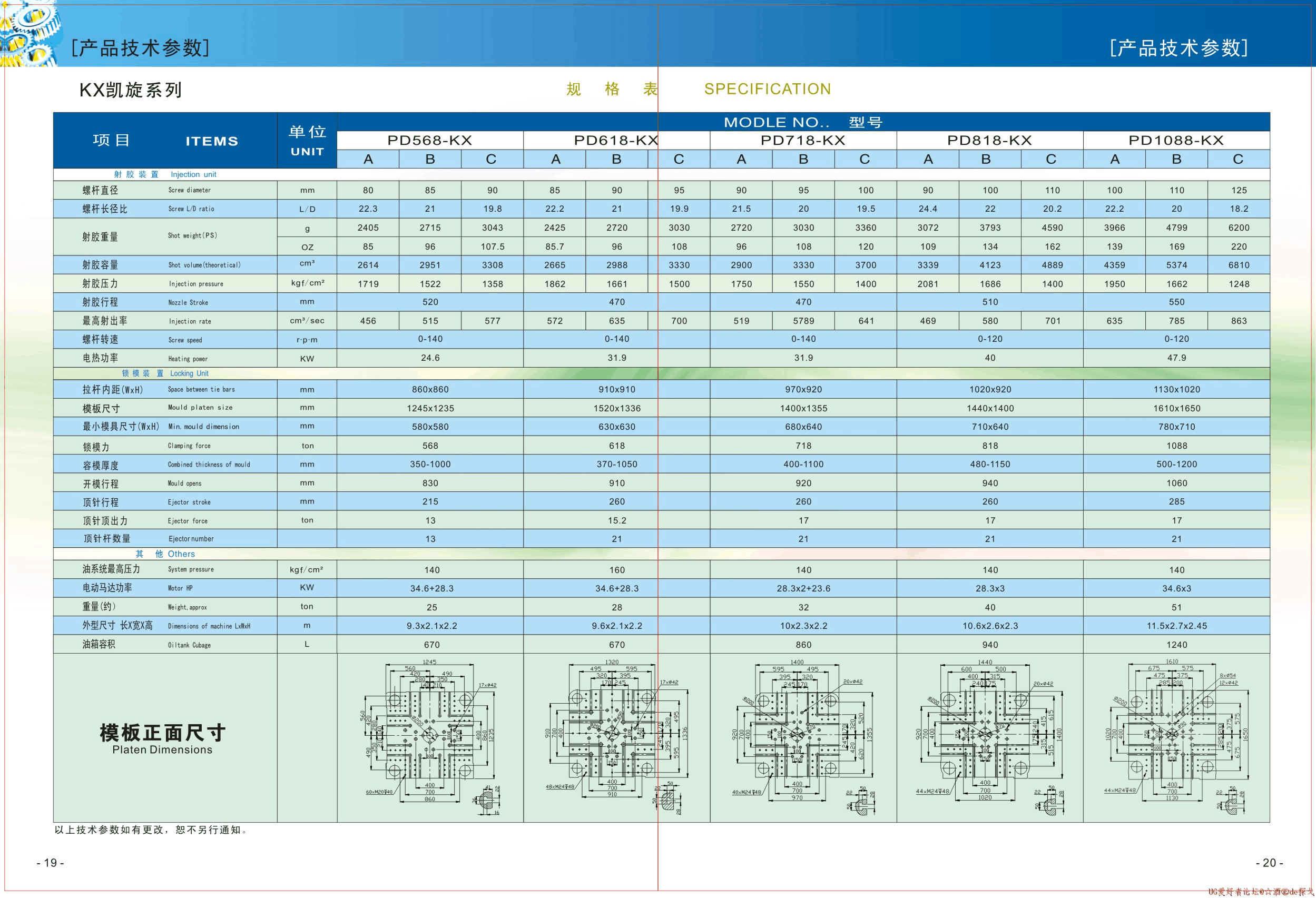Click the Platen Dimensions label

(162, 749)
